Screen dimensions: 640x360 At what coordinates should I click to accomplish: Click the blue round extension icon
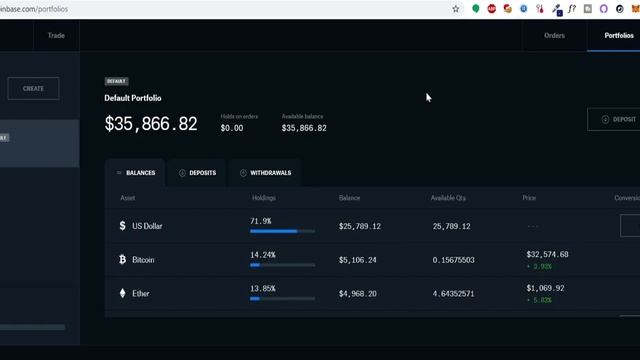coord(523,9)
